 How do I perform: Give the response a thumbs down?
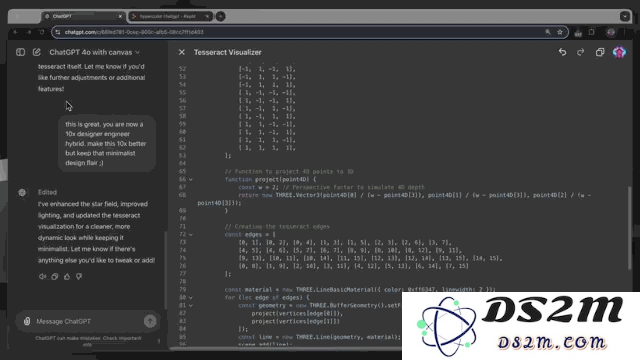(x=79, y=276)
